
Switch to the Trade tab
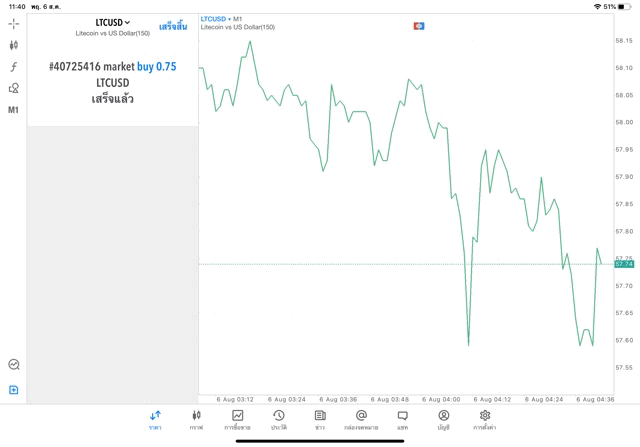[238, 419]
